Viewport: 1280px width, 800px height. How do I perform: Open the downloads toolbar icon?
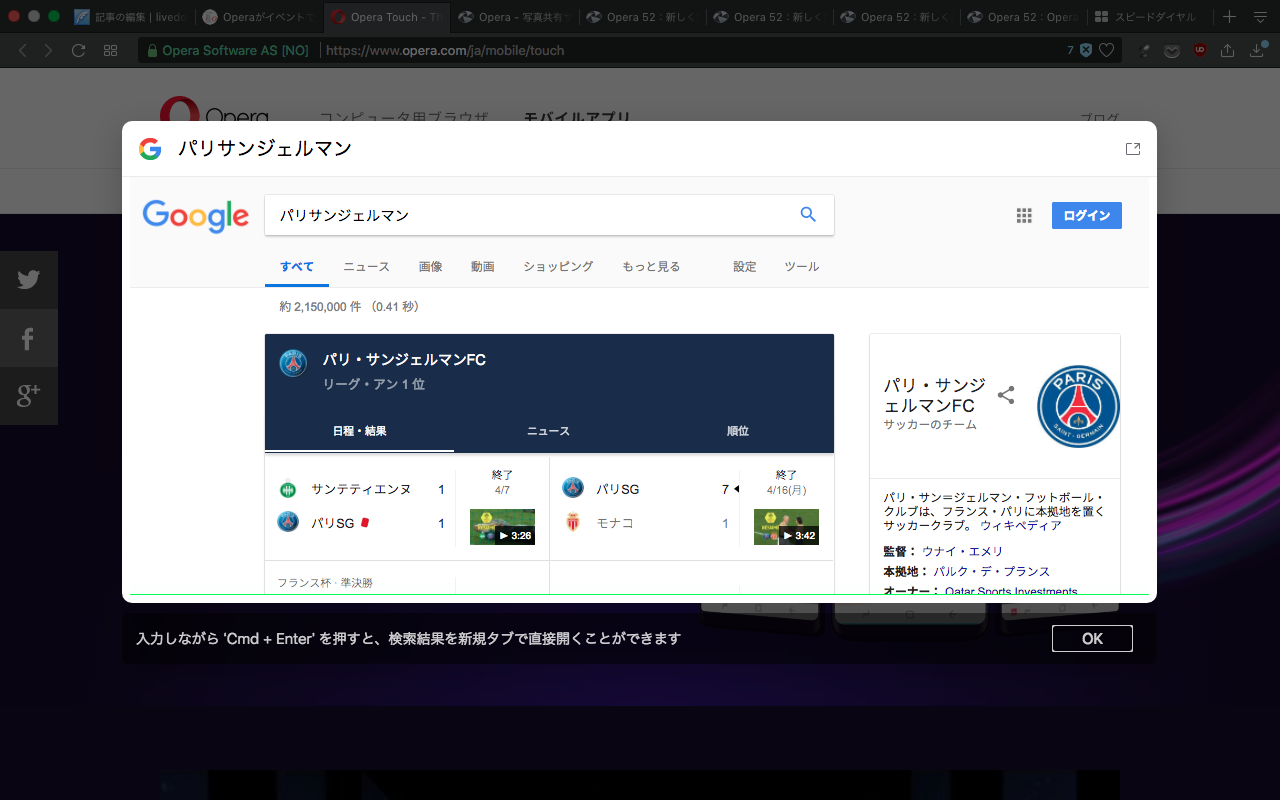pos(1257,50)
